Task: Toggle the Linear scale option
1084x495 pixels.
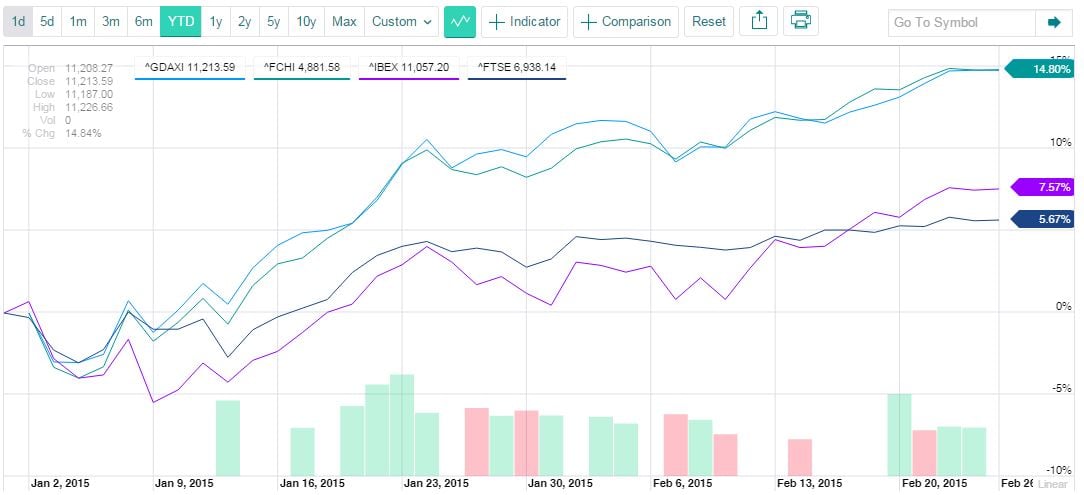Action: [1053, 484]
